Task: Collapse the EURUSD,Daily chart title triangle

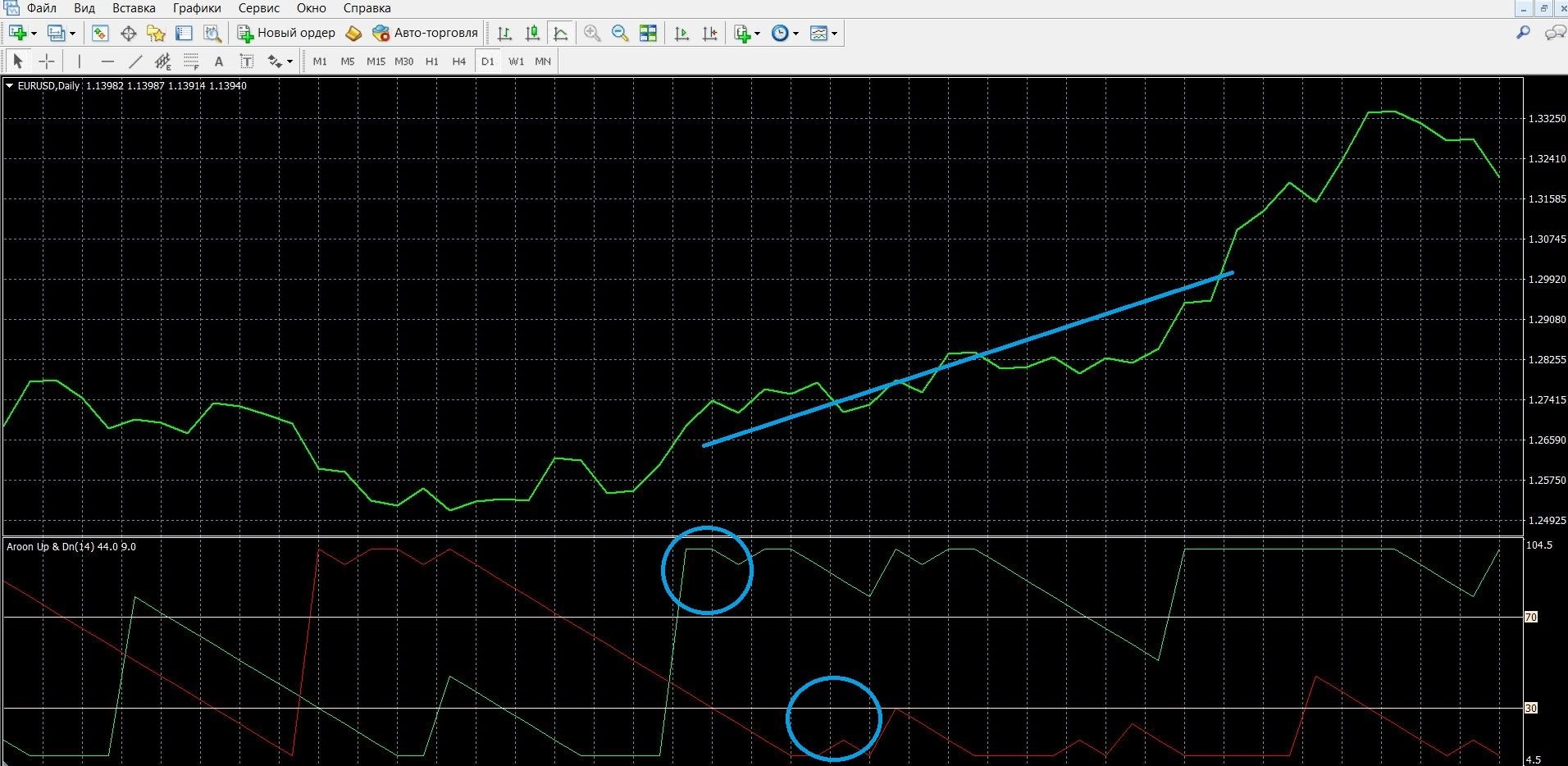Action: 10,85
